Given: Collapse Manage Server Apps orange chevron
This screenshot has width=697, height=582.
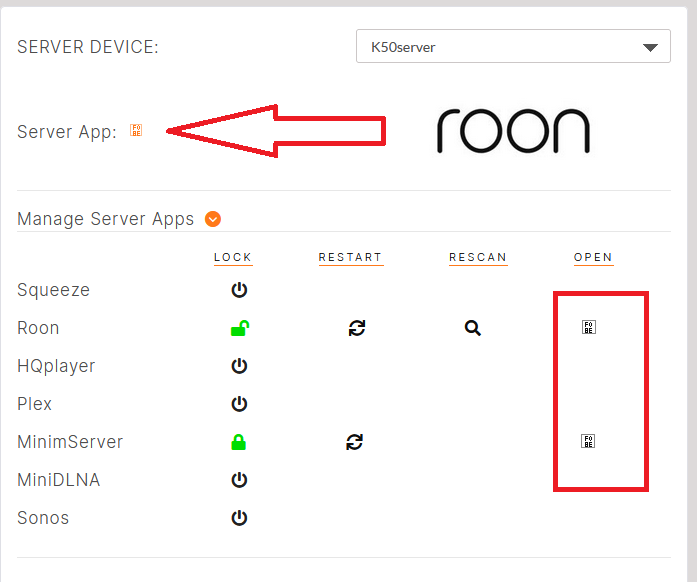Looking at the screenshot, I should pos(212,219).
